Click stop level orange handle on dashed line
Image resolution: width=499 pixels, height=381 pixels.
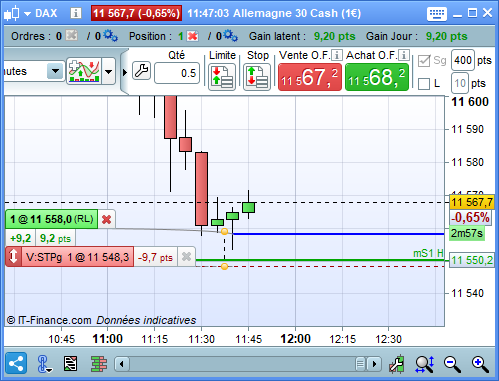225,266
